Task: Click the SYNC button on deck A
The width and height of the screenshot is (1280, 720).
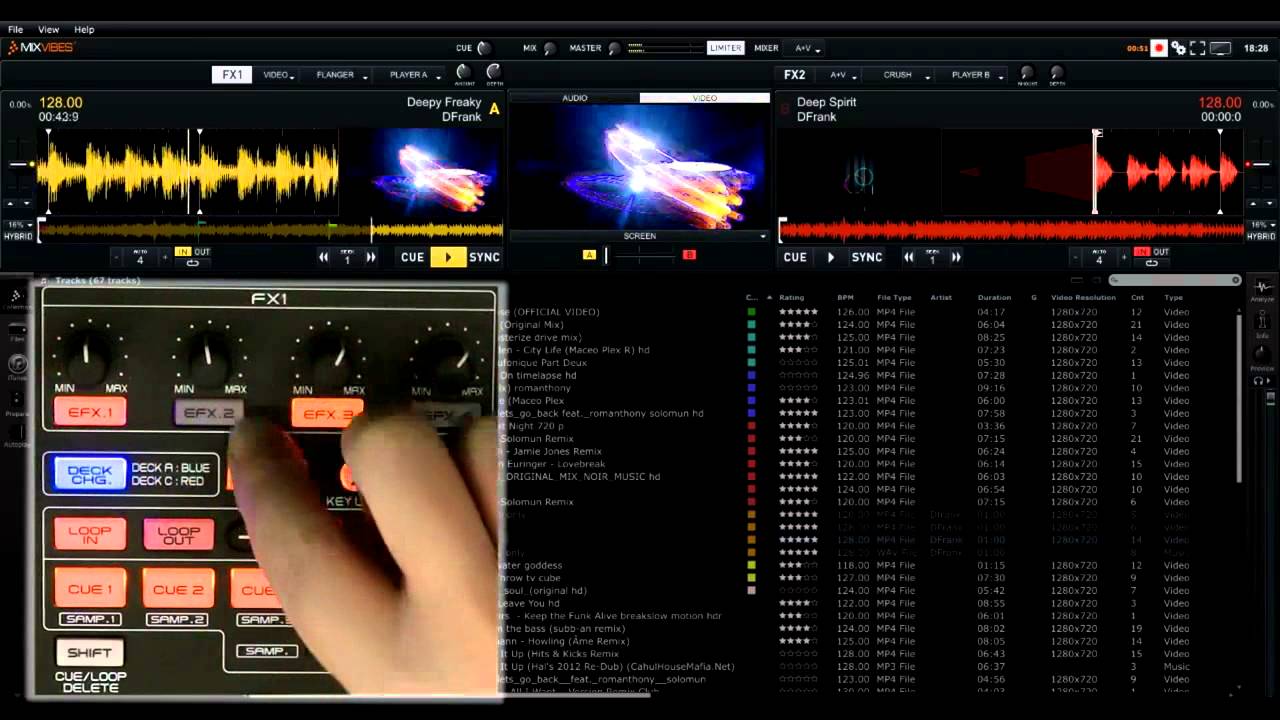Action: click(485, 257)
